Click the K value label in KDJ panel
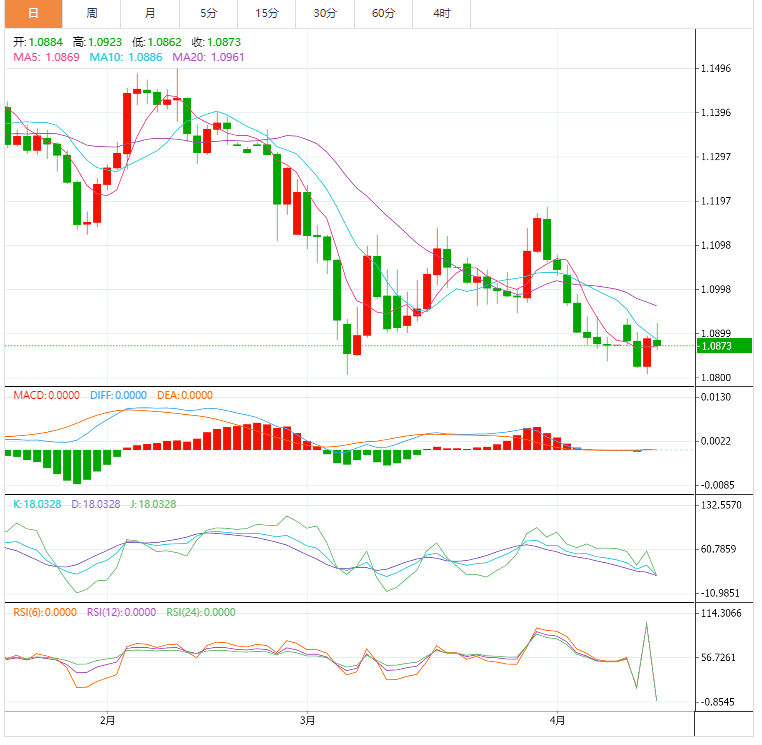762x745 pixels. 37,505
